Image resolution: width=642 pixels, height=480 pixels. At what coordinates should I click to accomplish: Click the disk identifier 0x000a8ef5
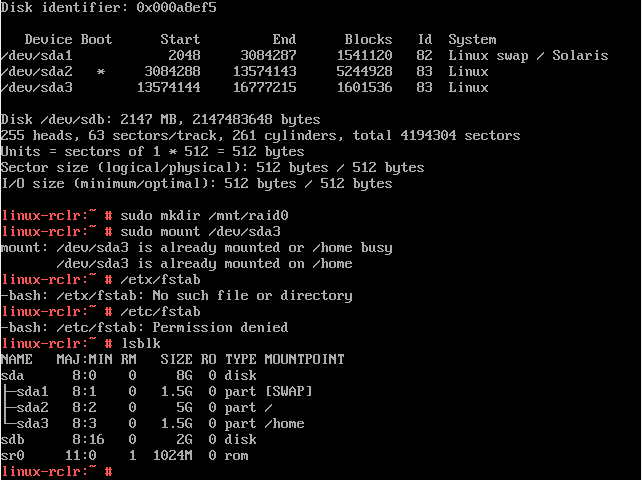(x=176, y=8)
